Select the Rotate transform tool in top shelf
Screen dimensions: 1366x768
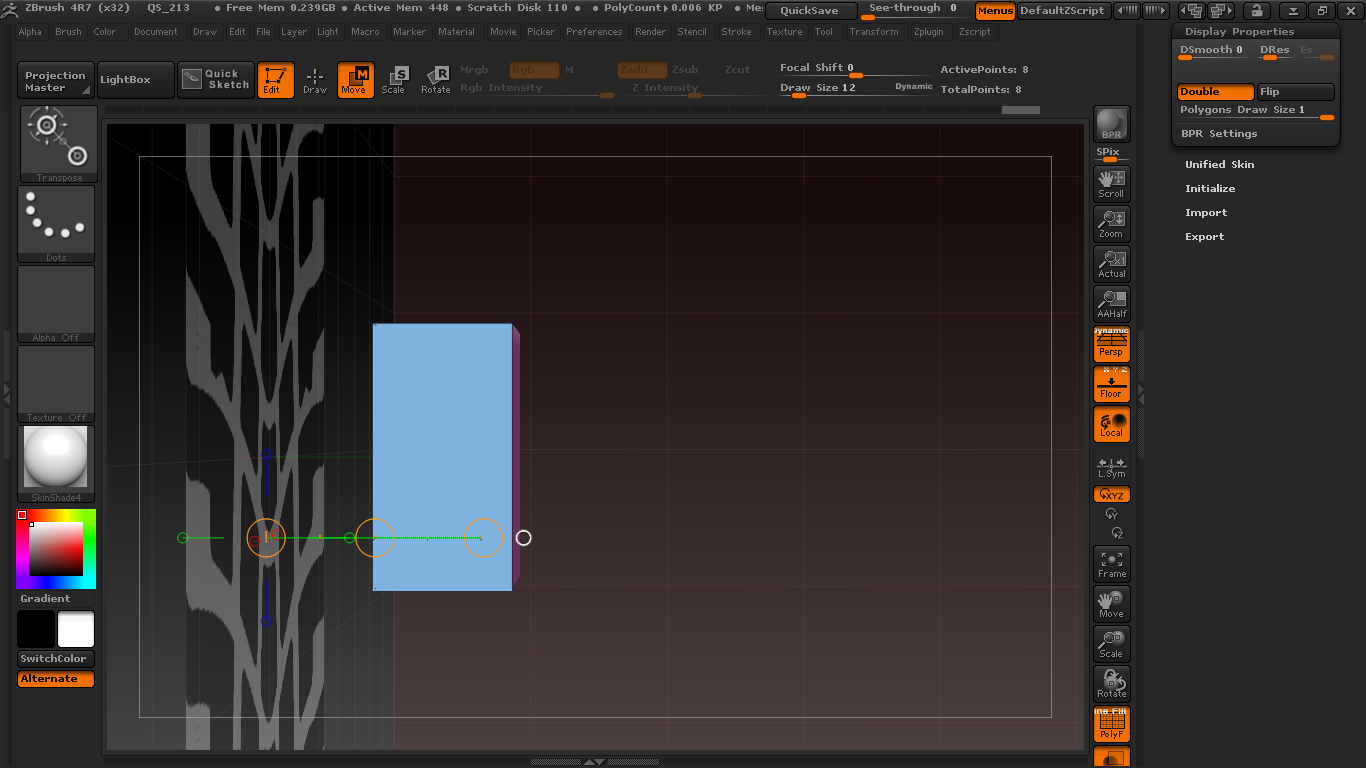pos(435,80)
